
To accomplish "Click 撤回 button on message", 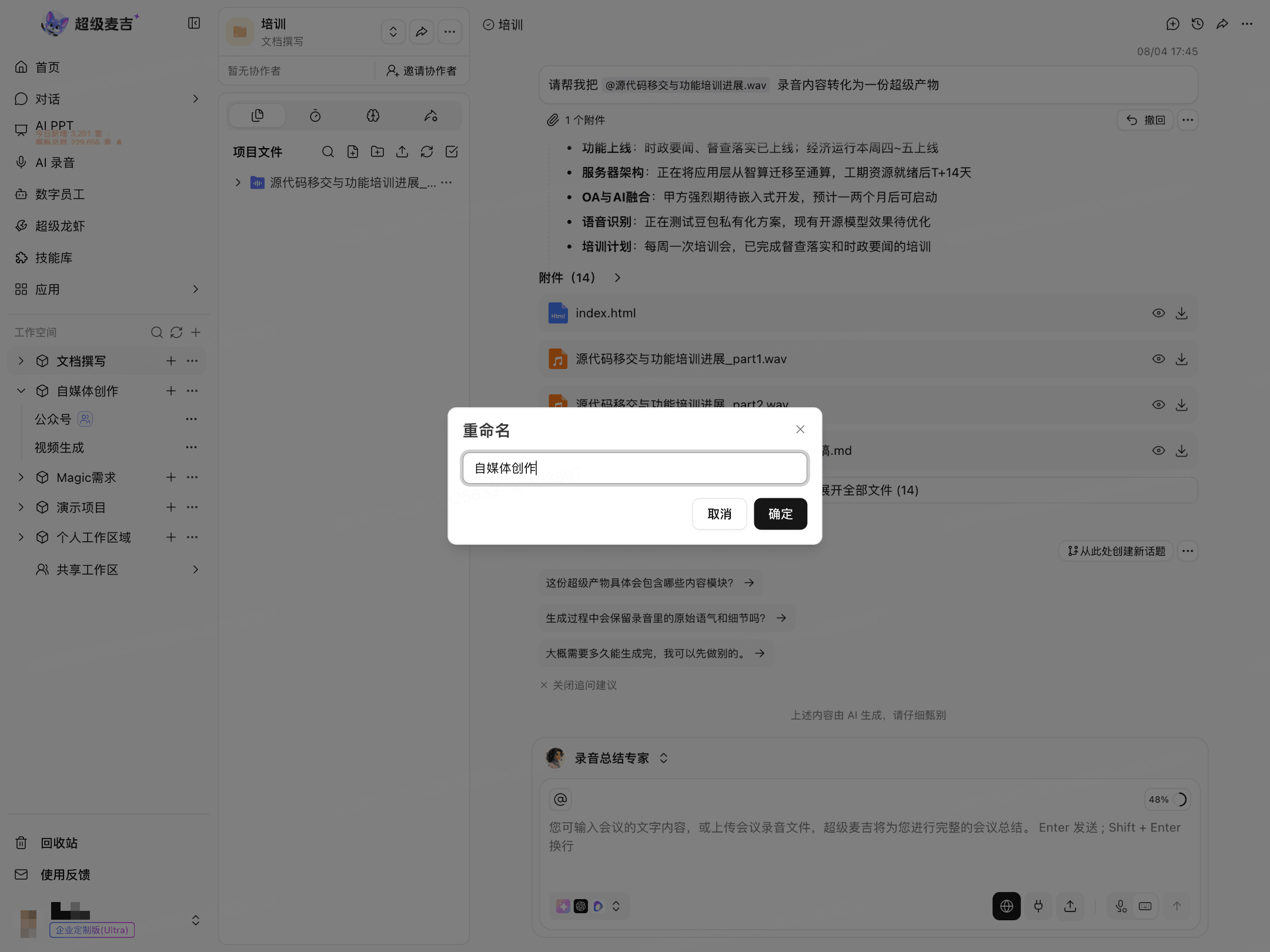I will click(x=1145, y=120).
